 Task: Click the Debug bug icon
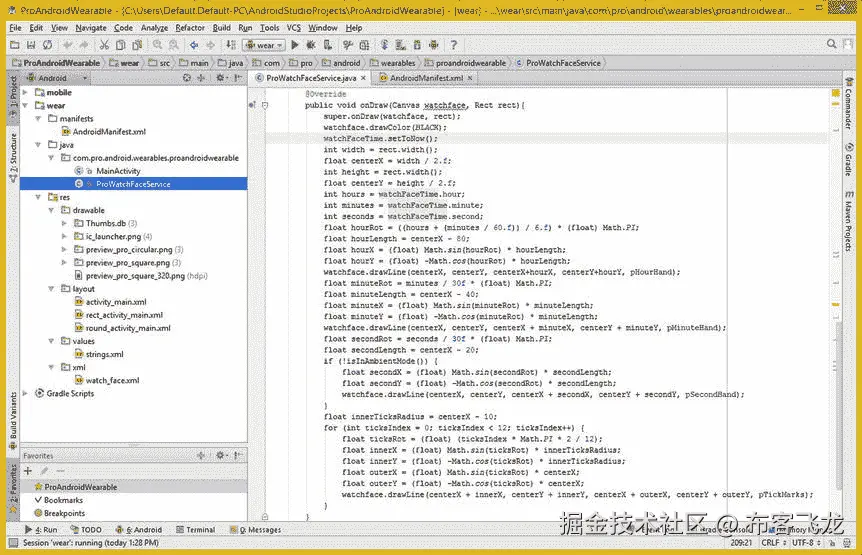(x=311, y=45)
